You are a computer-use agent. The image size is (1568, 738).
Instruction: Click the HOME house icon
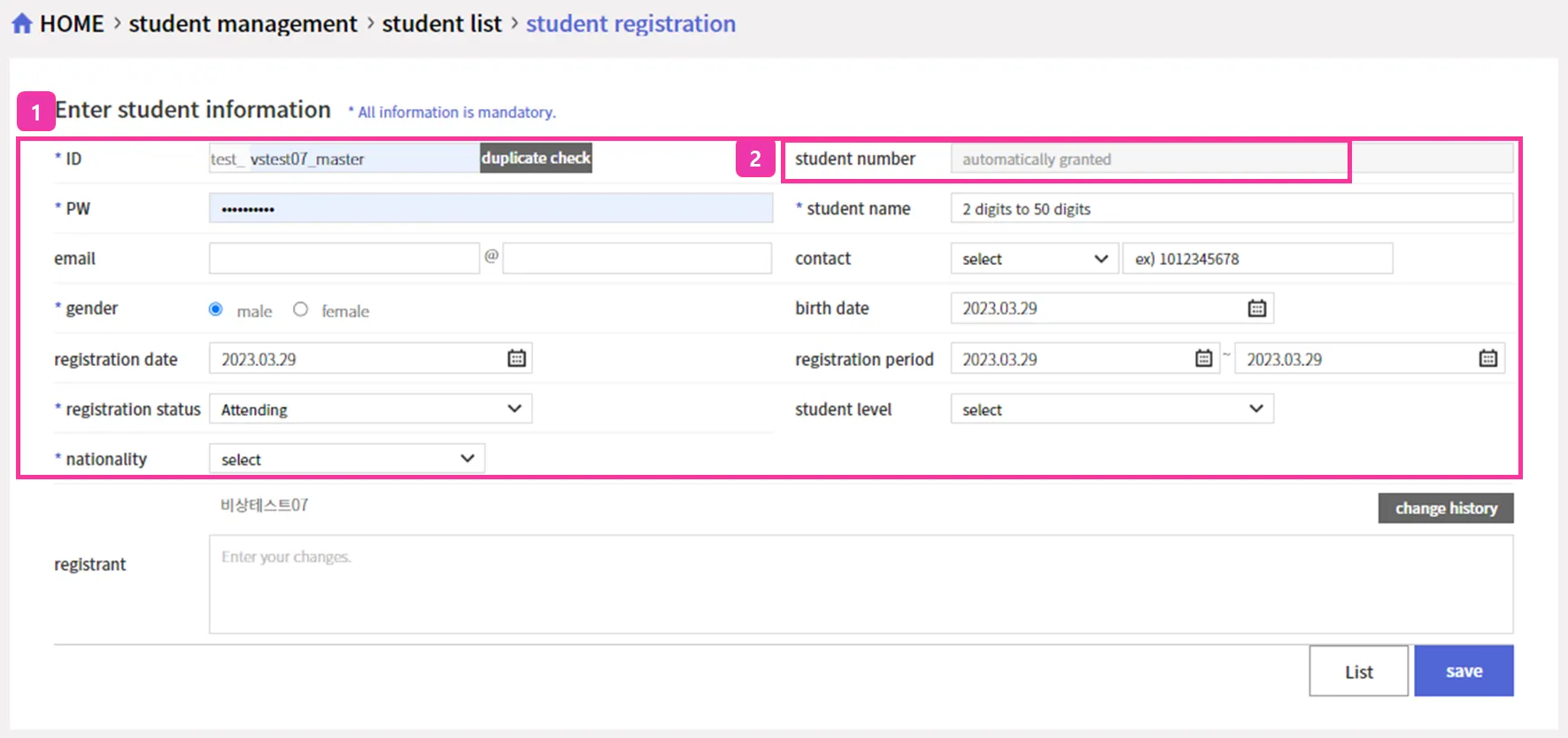tap(22, 24)
